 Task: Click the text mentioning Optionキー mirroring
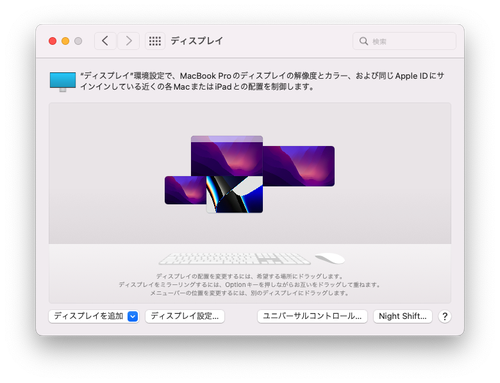point(249,285)
